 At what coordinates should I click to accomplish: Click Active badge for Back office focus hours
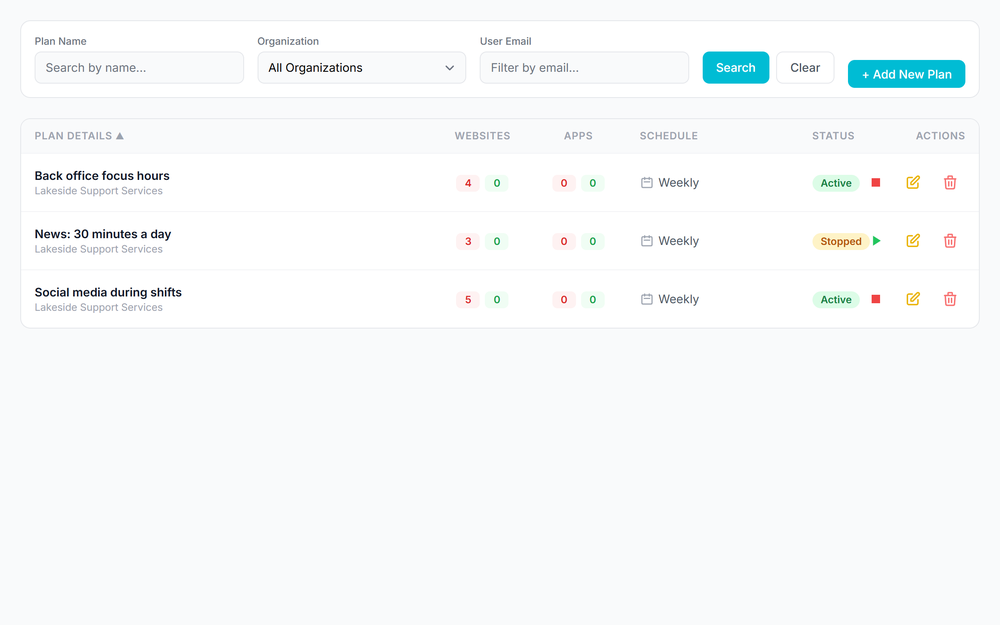(836, 183)
